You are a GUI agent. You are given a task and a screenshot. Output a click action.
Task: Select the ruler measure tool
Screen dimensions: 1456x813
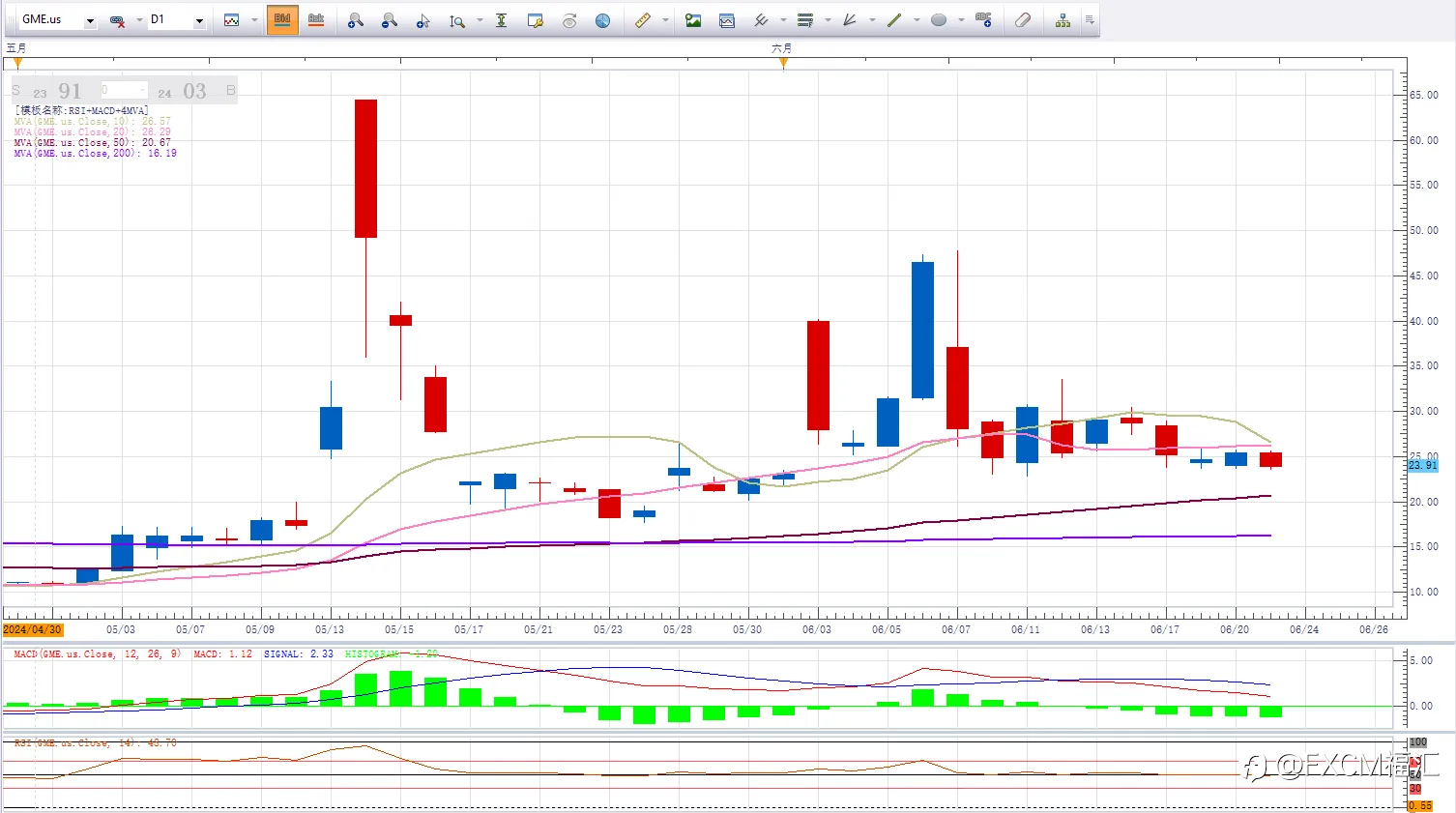pyautogui.click(x=643, y=20)
